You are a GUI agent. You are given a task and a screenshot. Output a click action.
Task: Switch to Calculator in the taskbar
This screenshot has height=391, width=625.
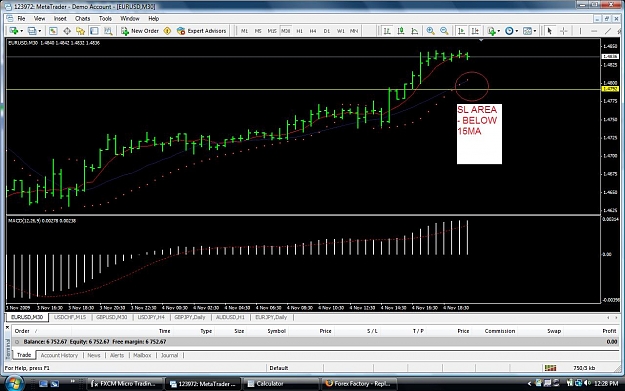click(280, 383)
